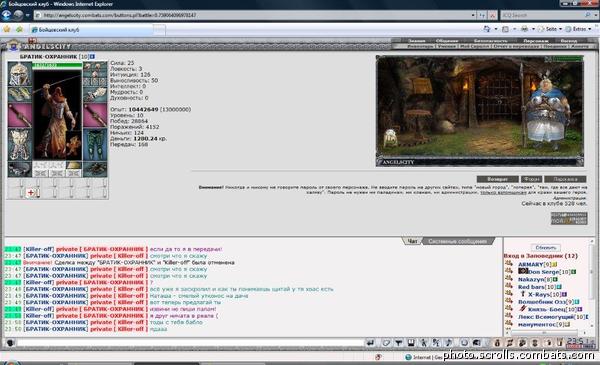Viewport: 600px width, 365px height.
Task: Open the armor chestplate equipment slot
Action: click(20, 145)
